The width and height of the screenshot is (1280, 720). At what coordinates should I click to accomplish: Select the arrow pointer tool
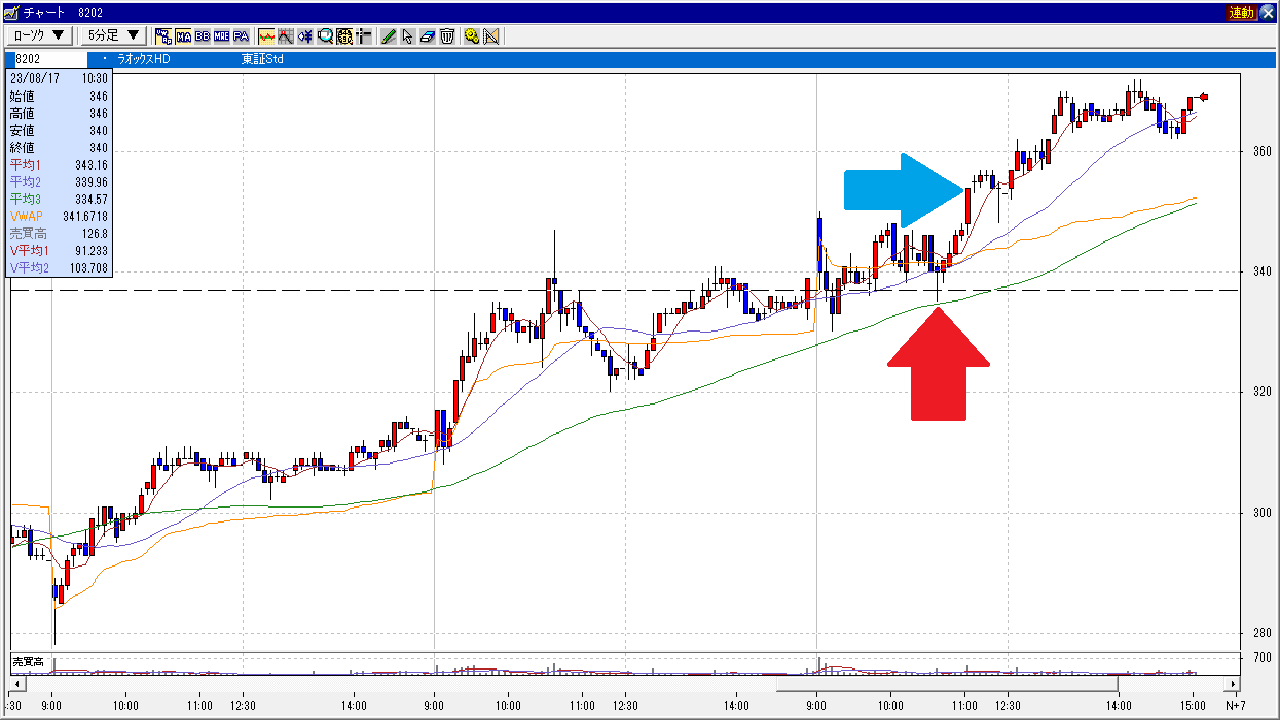[407, 36]
